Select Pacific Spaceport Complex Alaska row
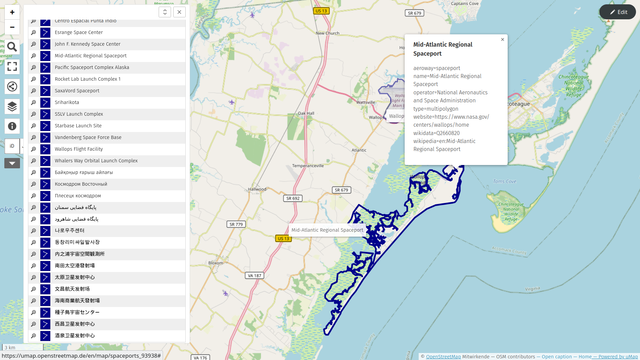640x360 pixels. pos(107,67)
